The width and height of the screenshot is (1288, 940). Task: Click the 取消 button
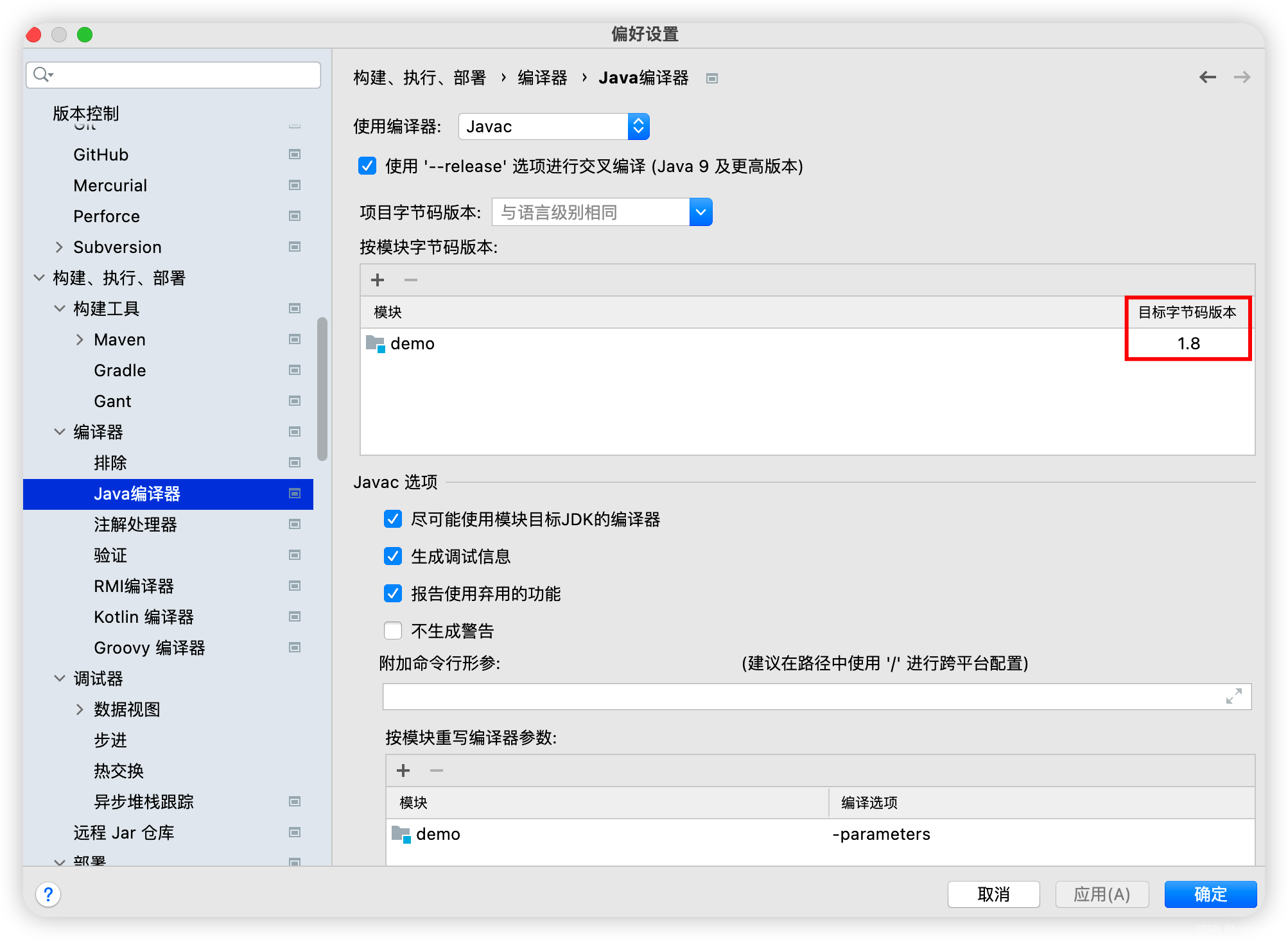point(993,894)
